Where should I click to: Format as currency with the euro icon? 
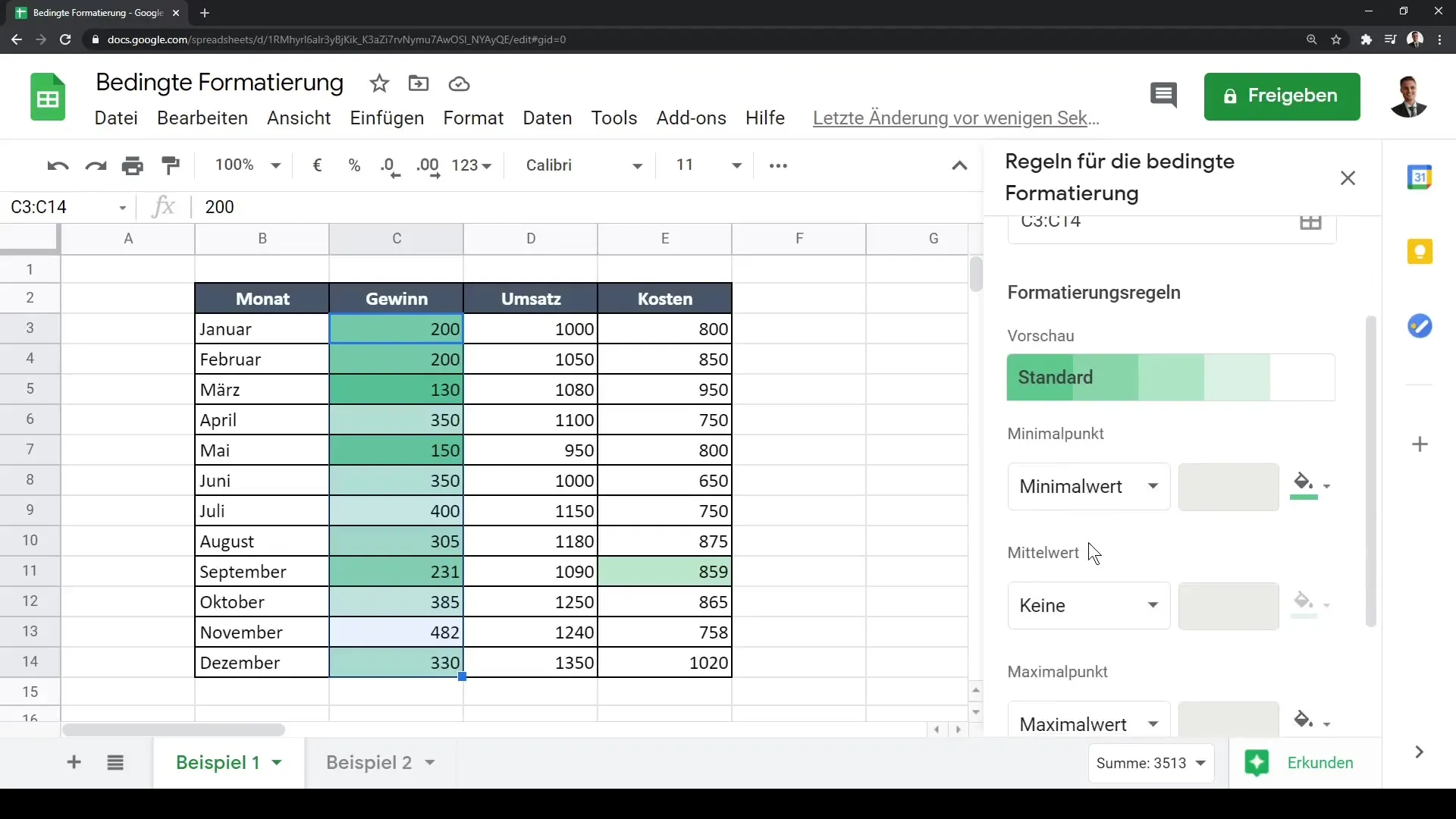(x=318, y=165)
